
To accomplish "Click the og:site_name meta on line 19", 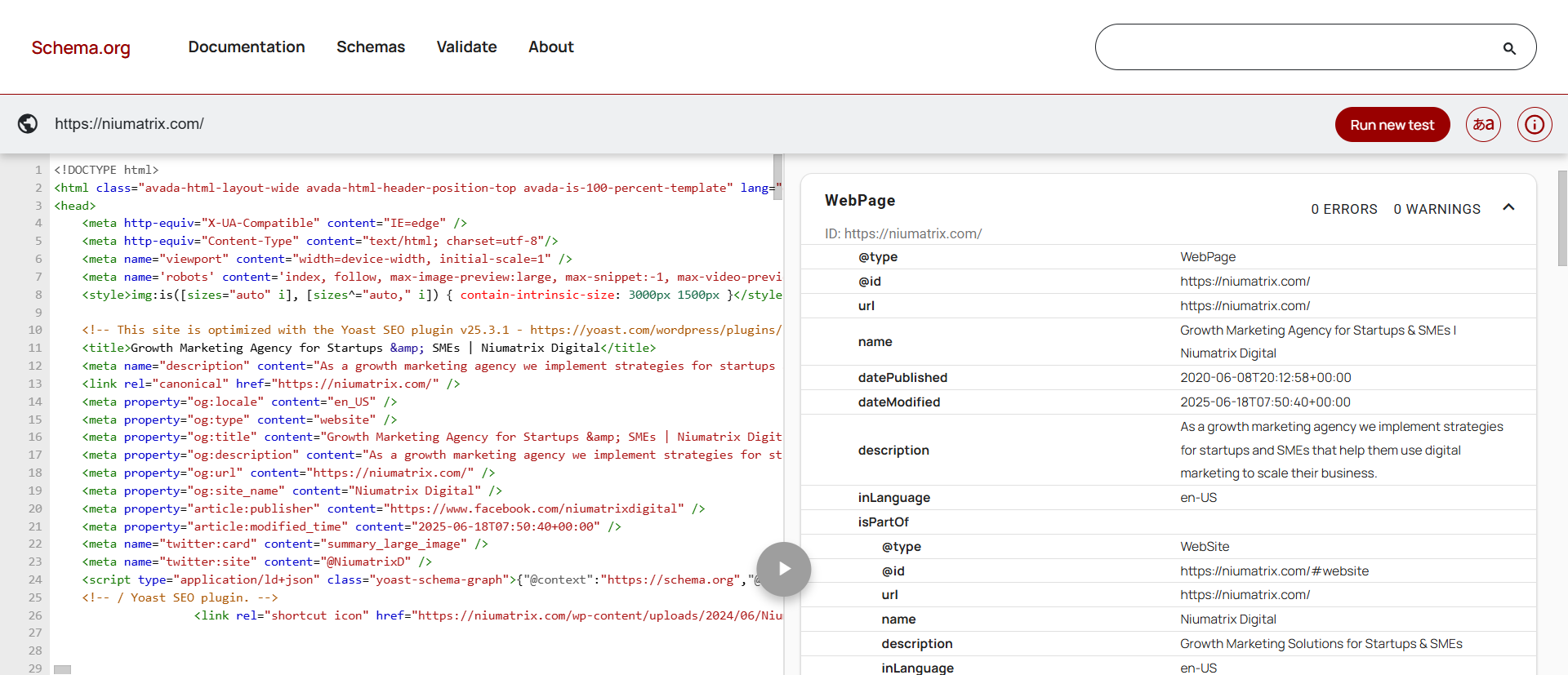I will pyautogui.click(x=292, y=491).
